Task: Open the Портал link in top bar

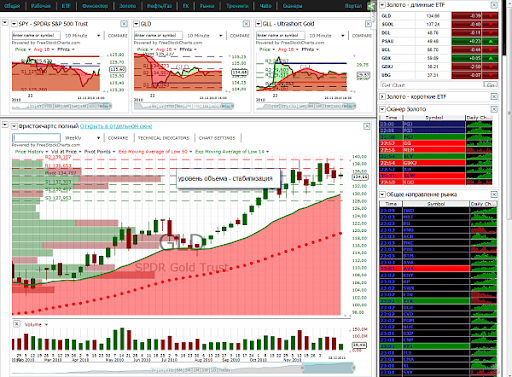Action: pyautogui.click(x=353, y=6)
